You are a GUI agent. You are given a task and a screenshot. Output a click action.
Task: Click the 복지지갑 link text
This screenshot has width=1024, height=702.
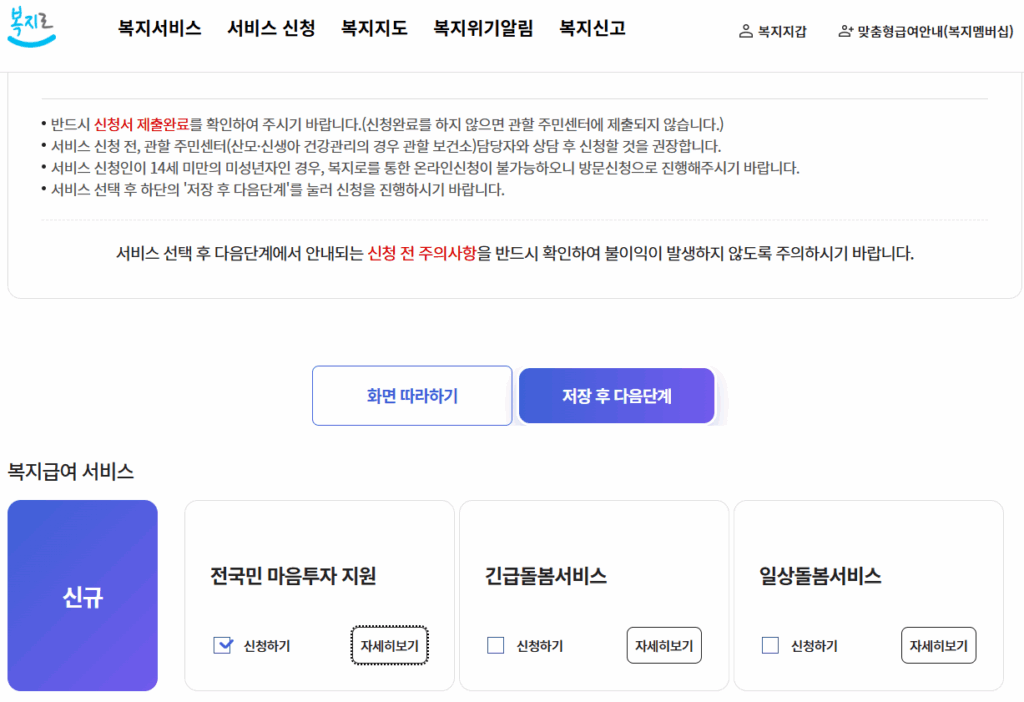point(782,31)
